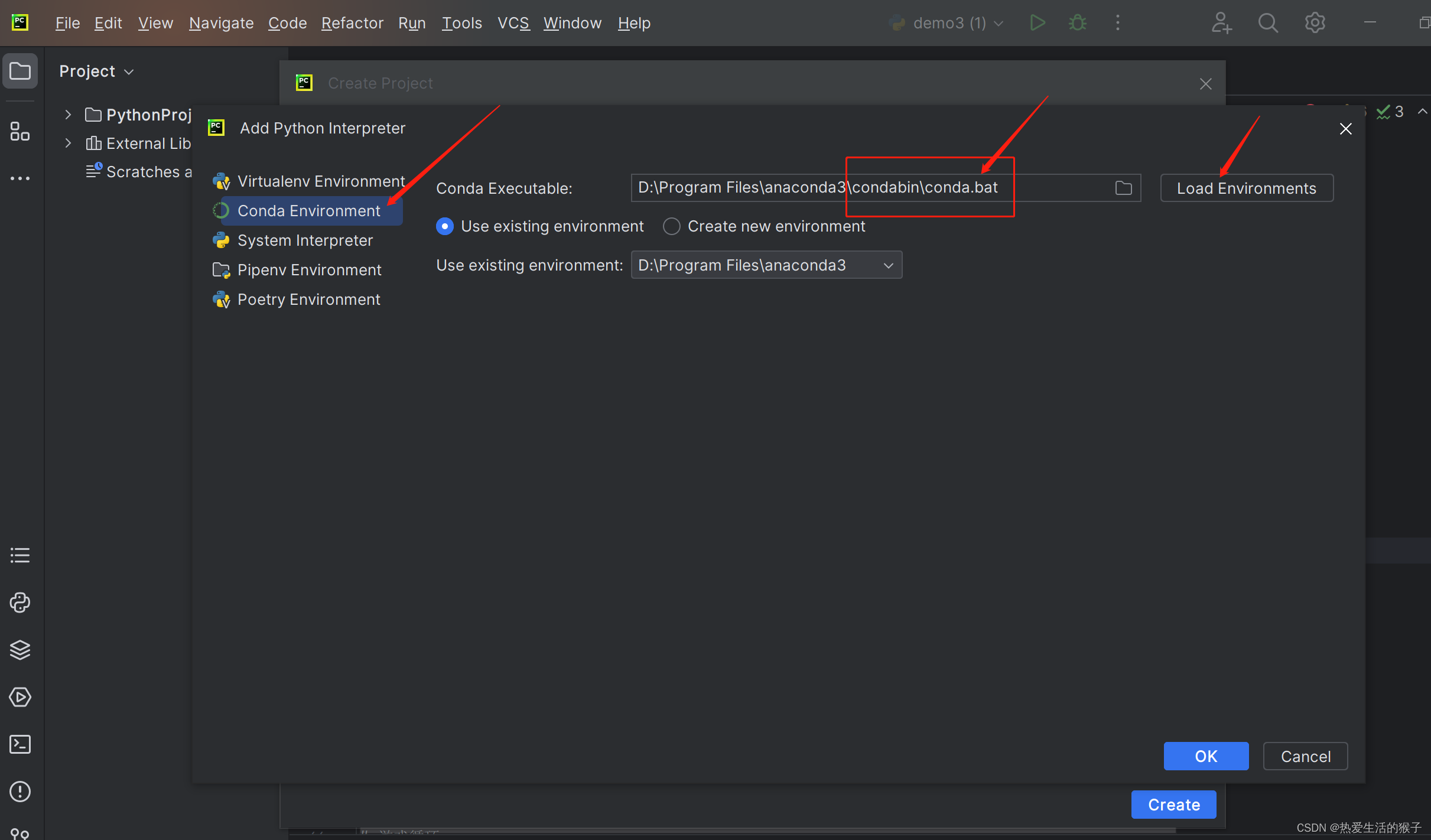The height and width of the screenshot is (840, 1431).
Task: Open the Version Control tool icon
Action: click(20, 833)
